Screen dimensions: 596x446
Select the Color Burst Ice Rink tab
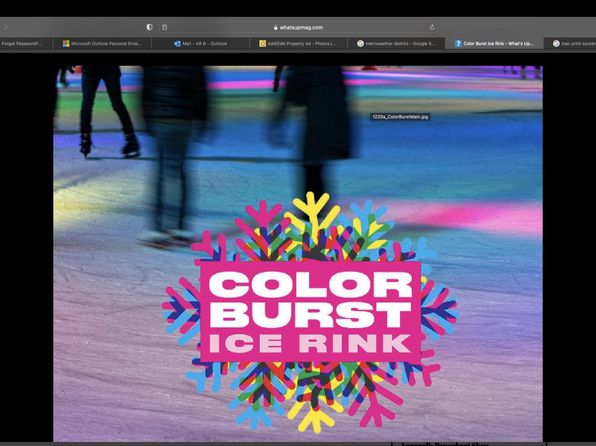pos(494,44)
